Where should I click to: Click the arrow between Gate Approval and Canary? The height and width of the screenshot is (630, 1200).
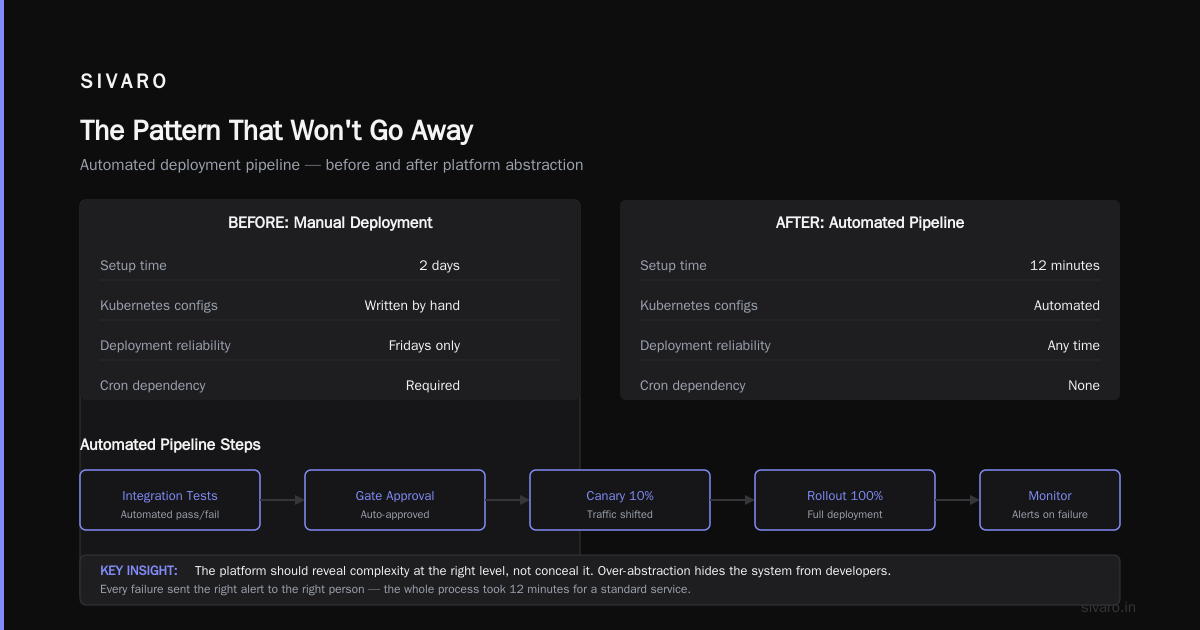[x=508, y=499]
